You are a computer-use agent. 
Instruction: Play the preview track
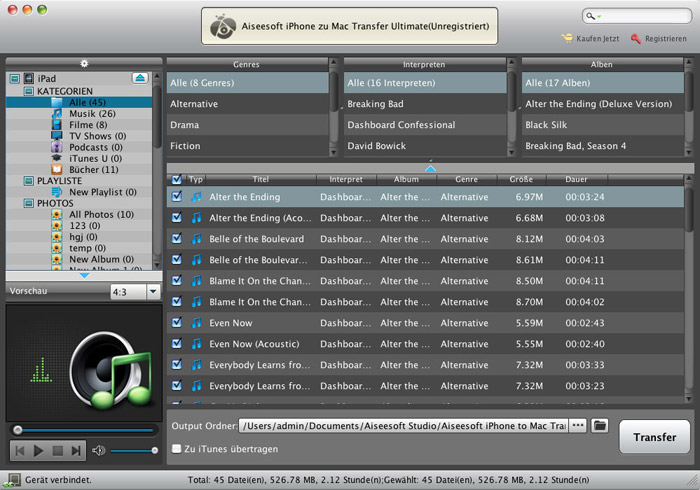tap(38, 451)
